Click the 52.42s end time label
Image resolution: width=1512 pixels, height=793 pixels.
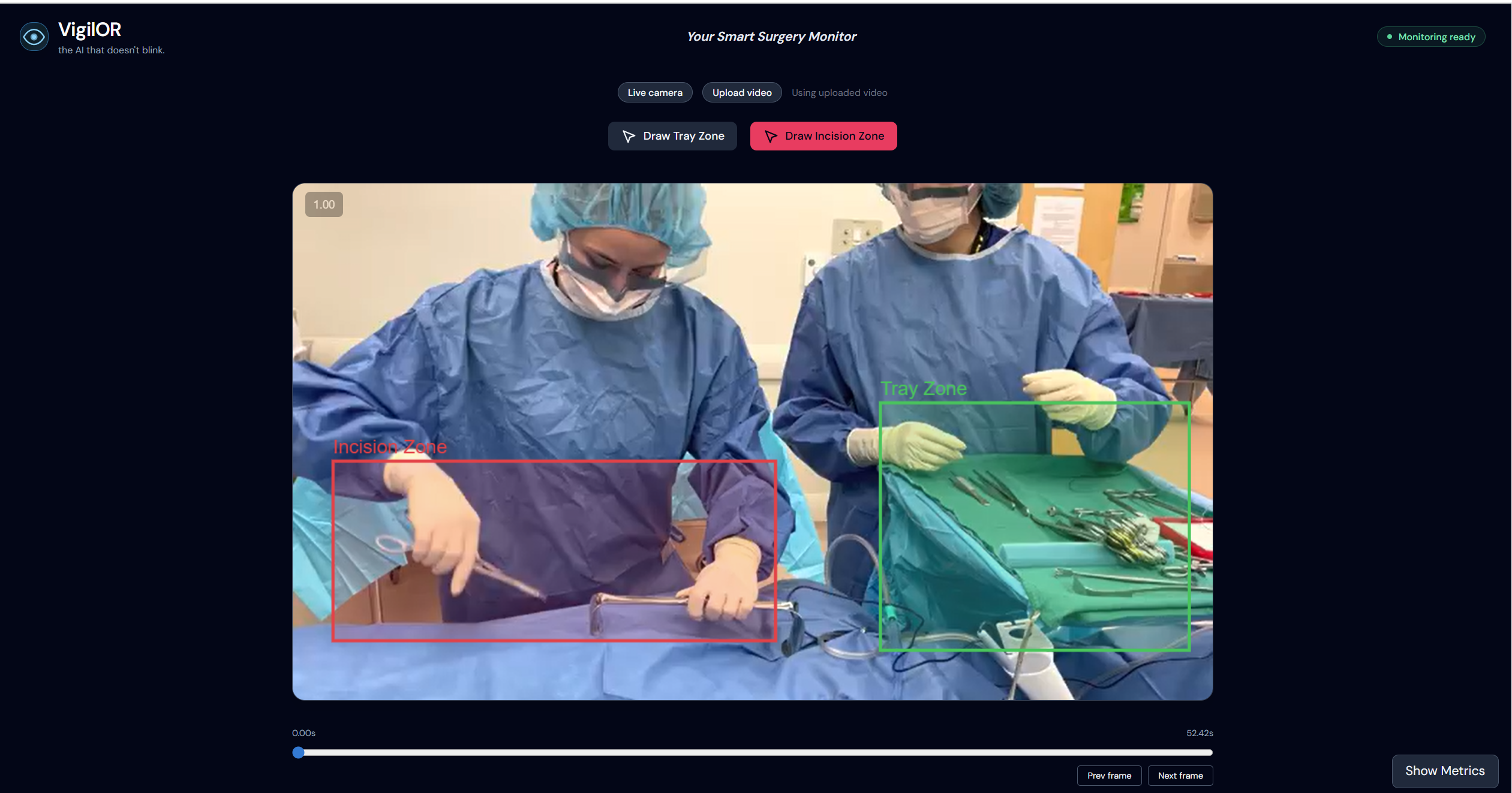[x=1199, y=733]
